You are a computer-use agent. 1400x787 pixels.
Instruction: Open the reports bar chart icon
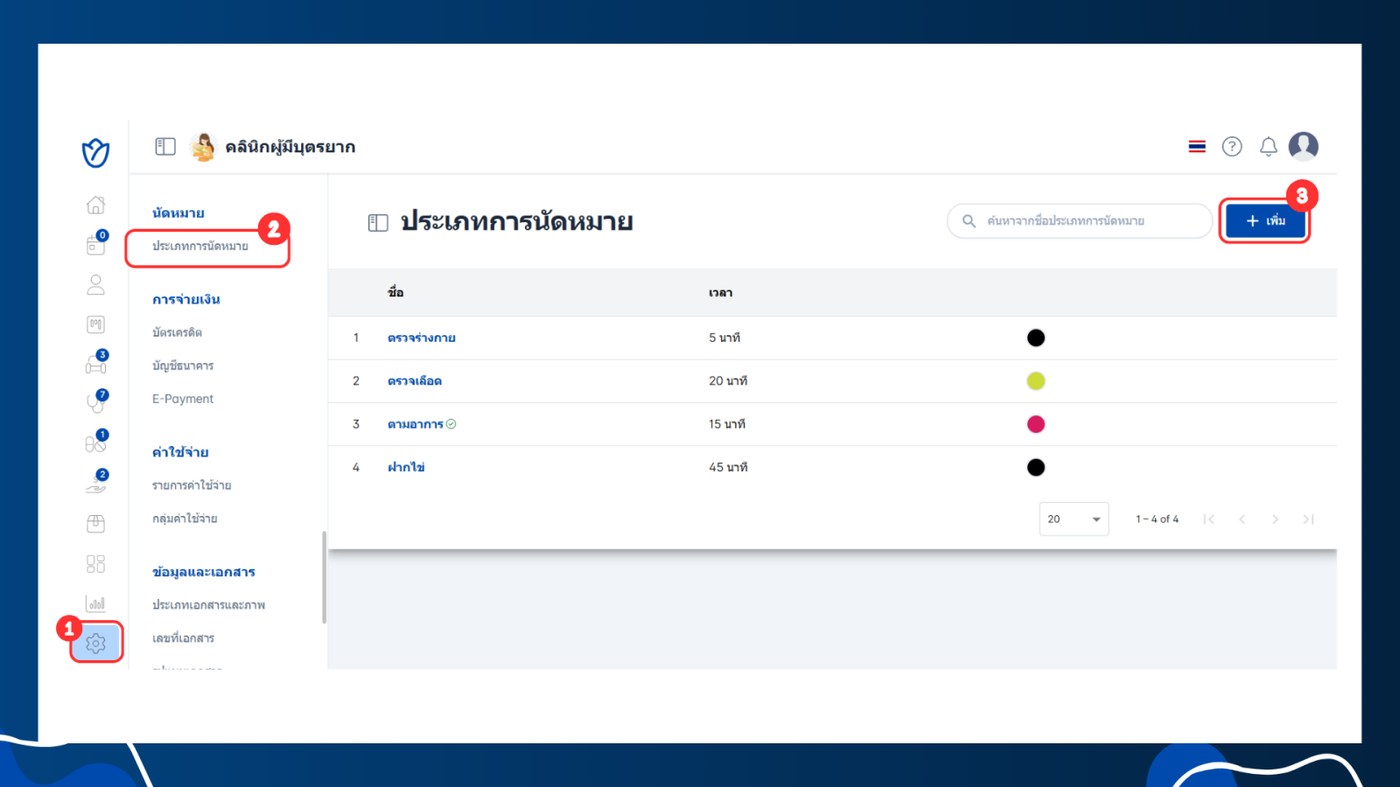96,603
